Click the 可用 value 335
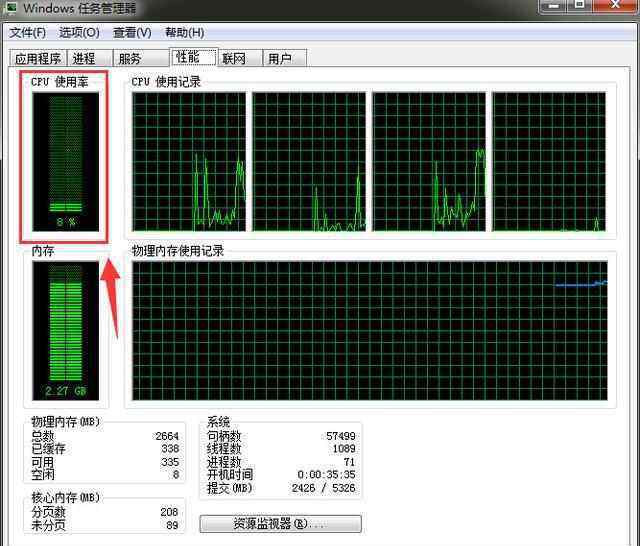 pos(170,462)
